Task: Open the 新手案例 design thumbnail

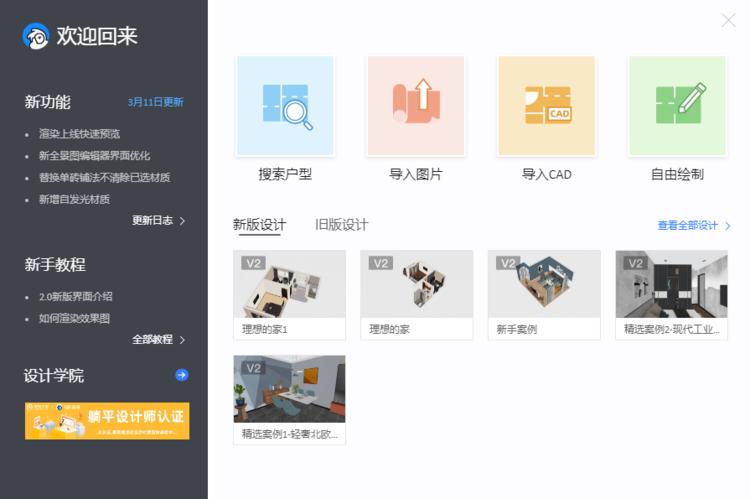Action: coord(544,285)
